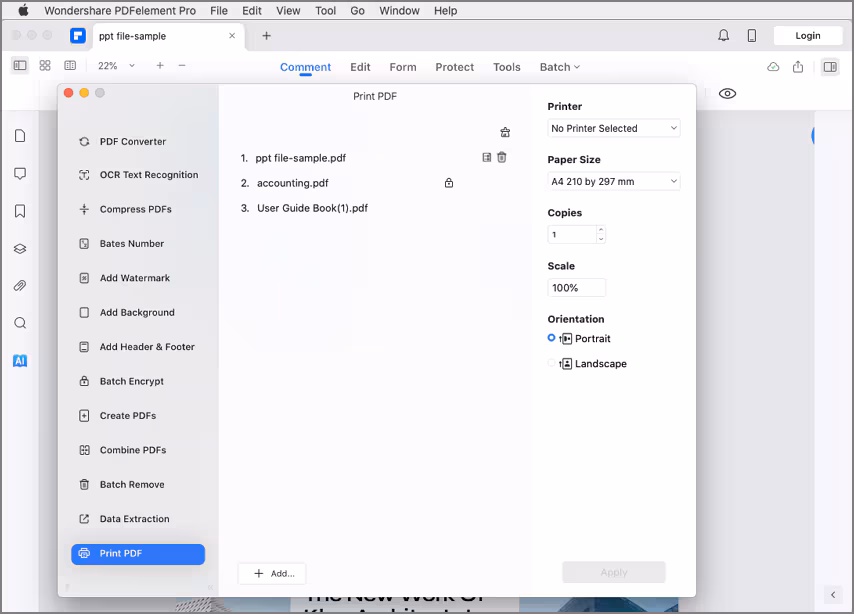
Task: Select OCR Text Recognition in sidebar
Action: coord(138,175)
